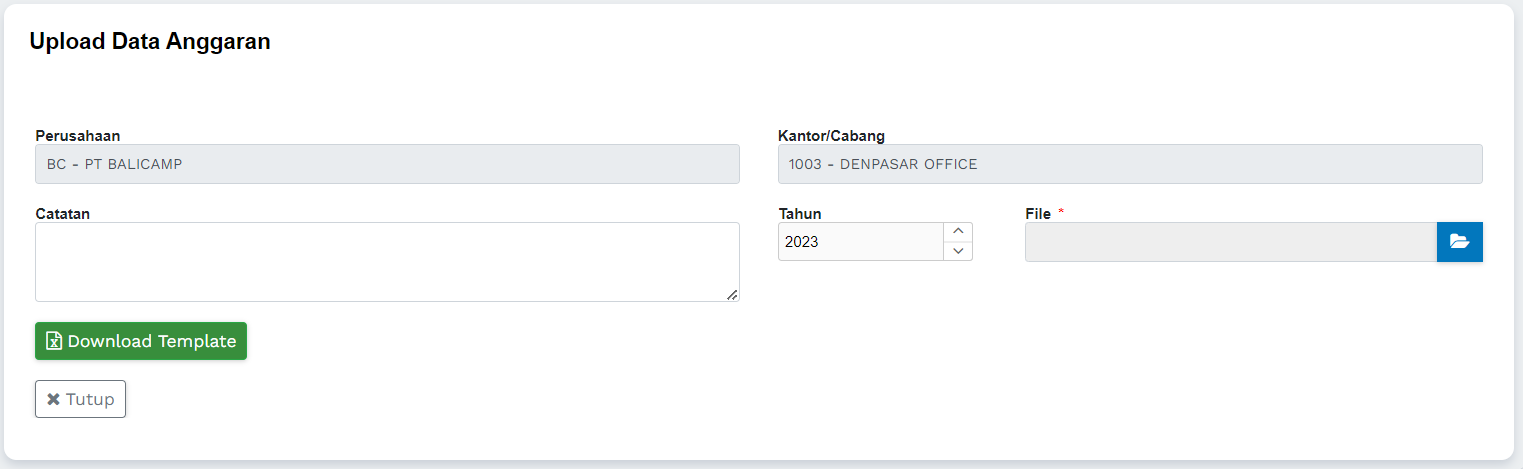
Task: Click the Tahun field label
Action: [800, 214]
